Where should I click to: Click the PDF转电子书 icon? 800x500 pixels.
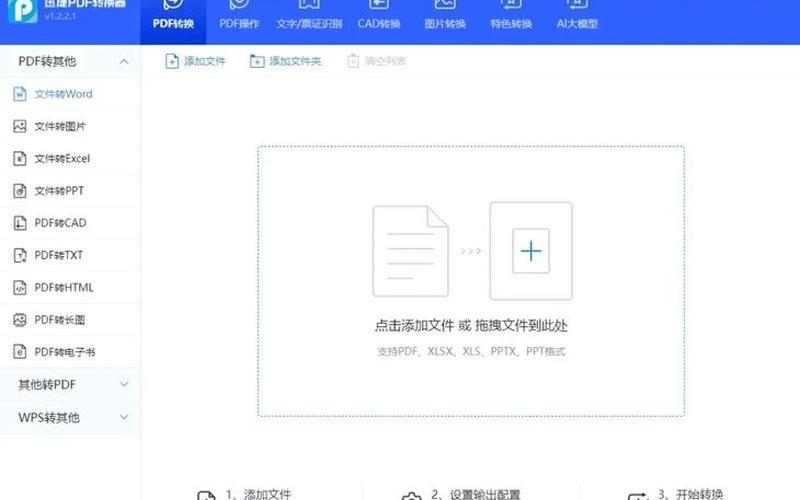pyautogui.click(x=20, y=352)
